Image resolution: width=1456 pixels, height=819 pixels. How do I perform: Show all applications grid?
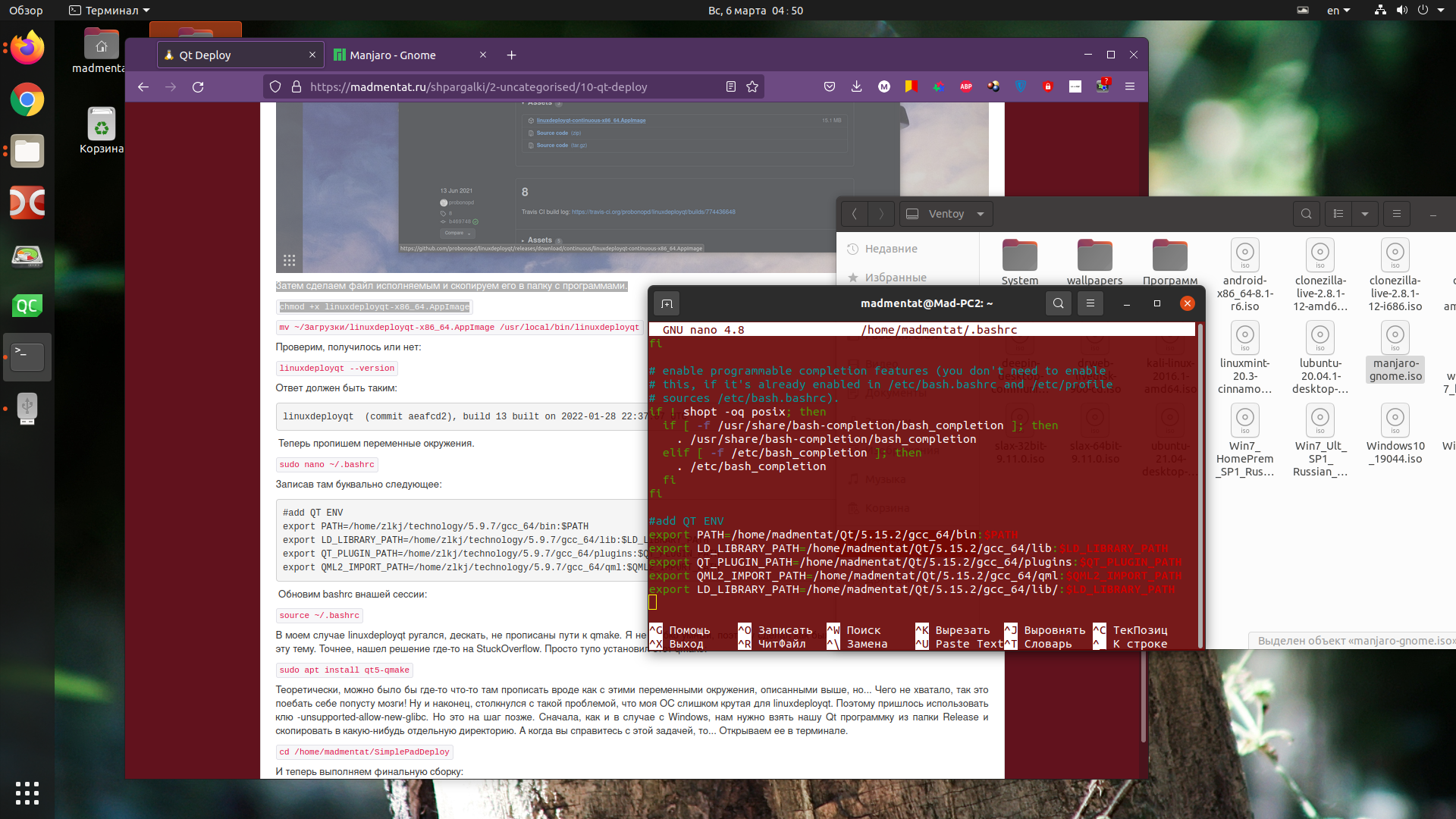tap(27, 792)
